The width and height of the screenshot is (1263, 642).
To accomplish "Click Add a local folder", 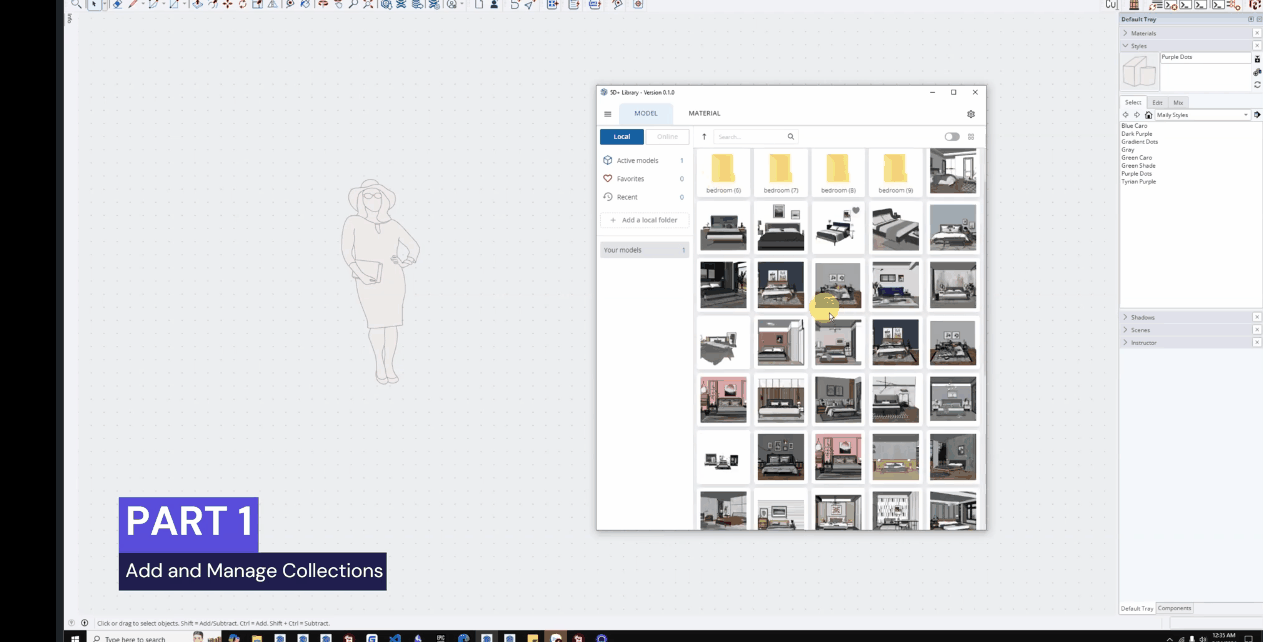I will point(644,220).
